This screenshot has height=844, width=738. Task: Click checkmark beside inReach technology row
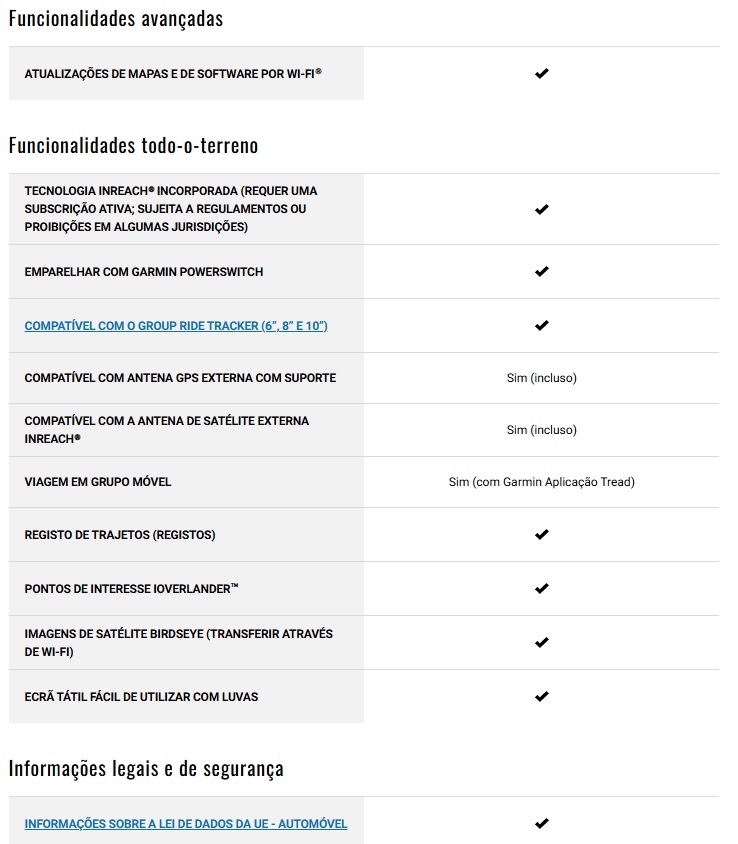click(x=541, y=209)
